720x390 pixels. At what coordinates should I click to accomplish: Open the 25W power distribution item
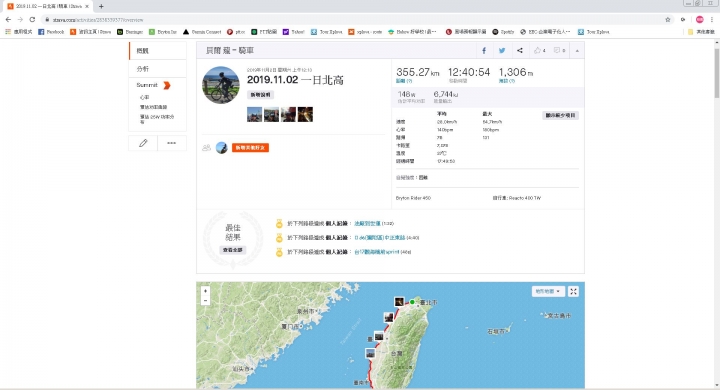click(157, 119)
